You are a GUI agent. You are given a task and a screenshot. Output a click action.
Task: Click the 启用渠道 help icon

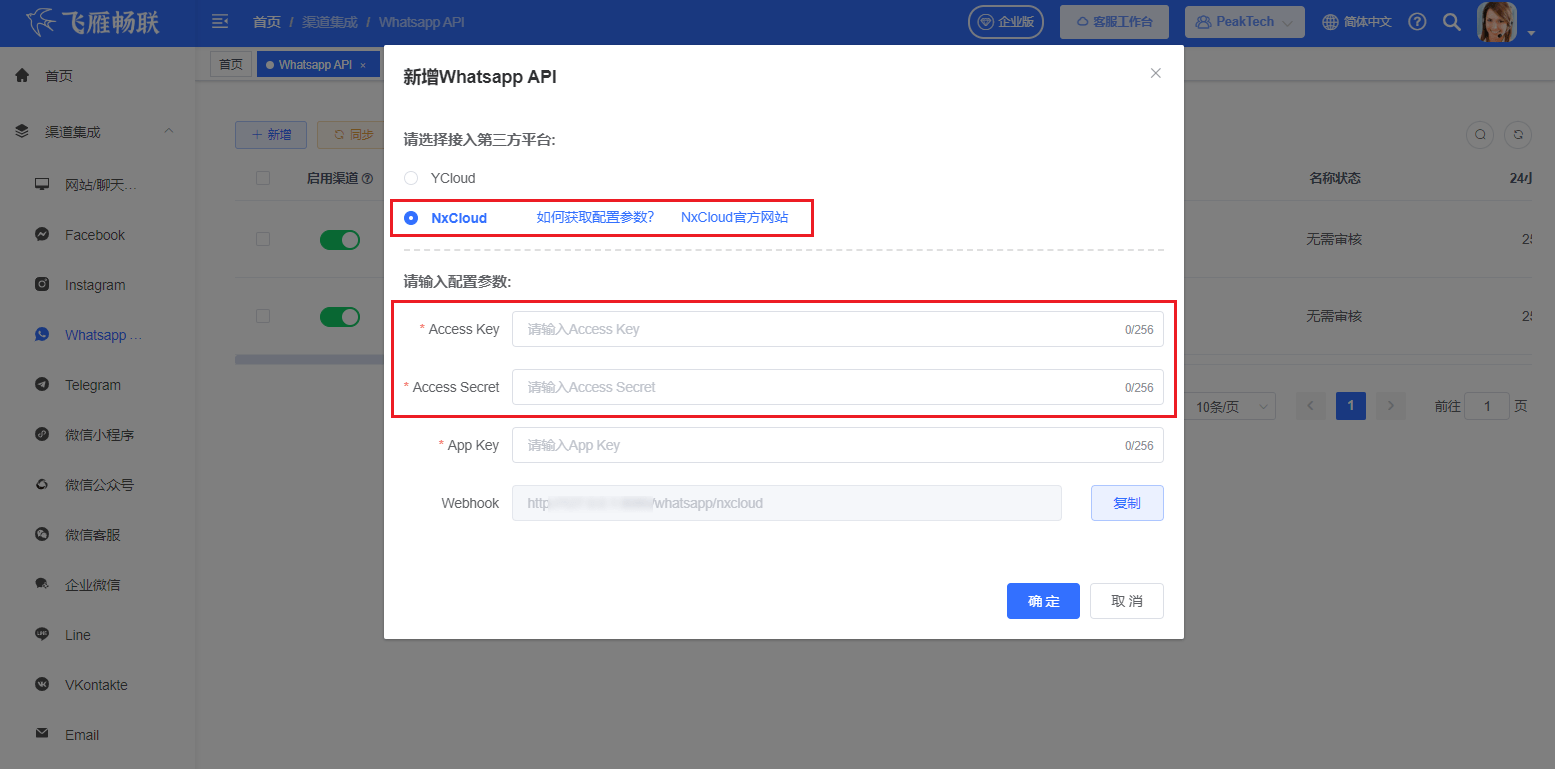pos(367,179)
